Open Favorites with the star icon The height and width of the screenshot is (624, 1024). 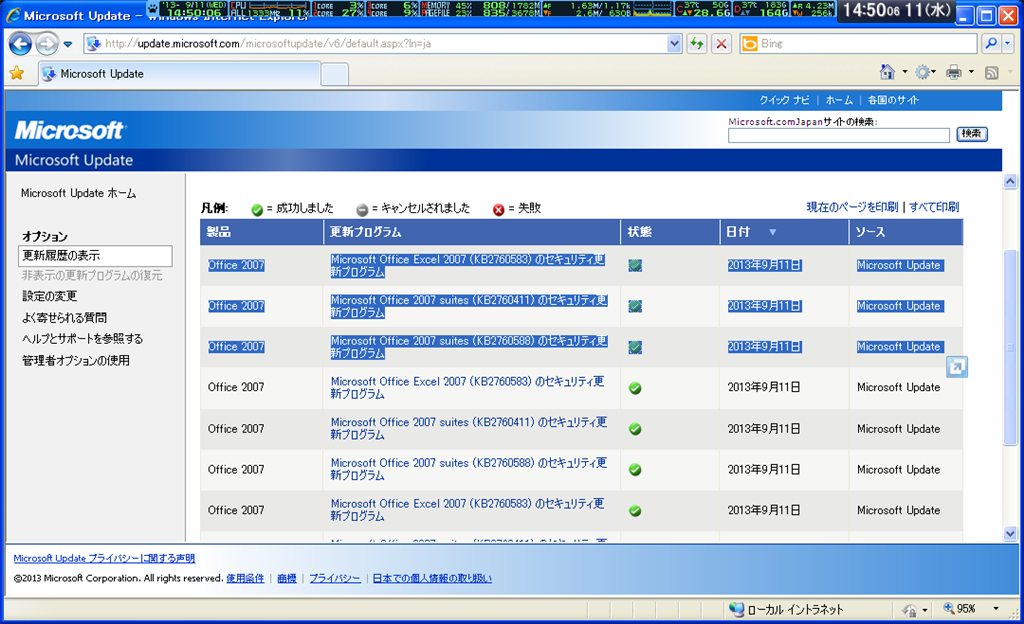coord(17,73)
